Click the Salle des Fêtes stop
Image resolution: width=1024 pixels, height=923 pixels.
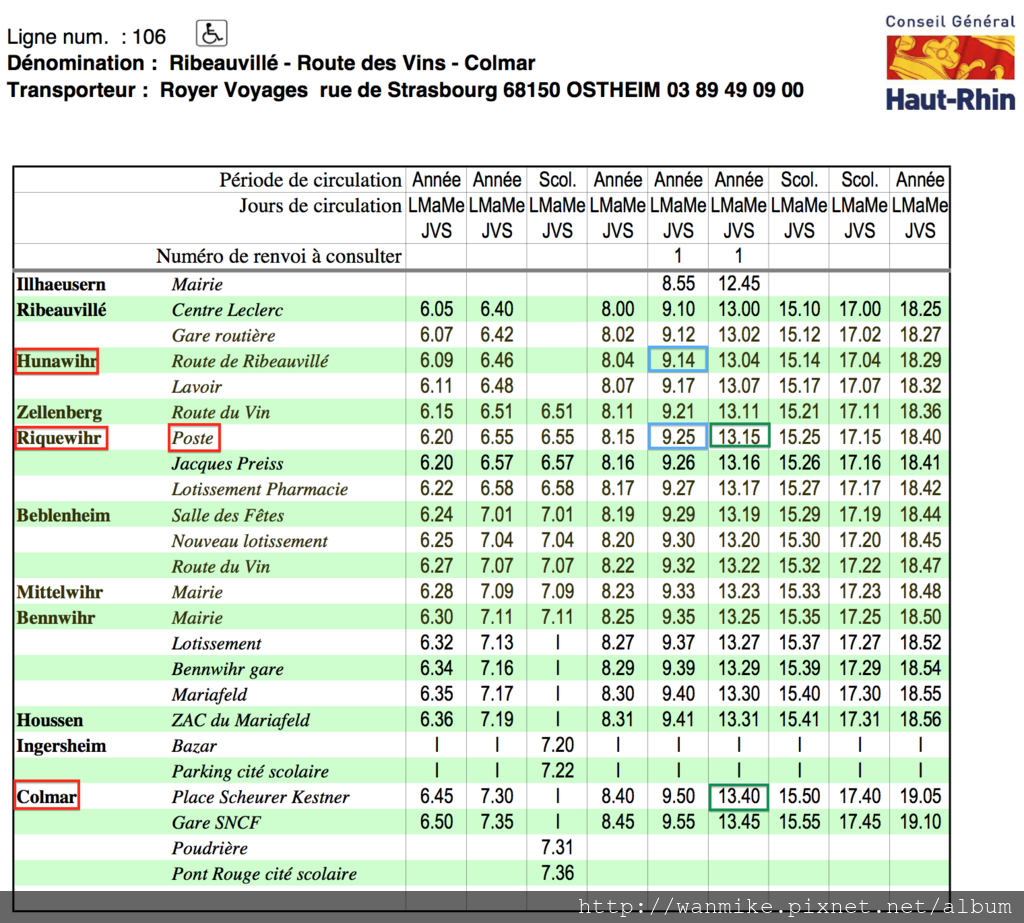[x=228, y=515]
